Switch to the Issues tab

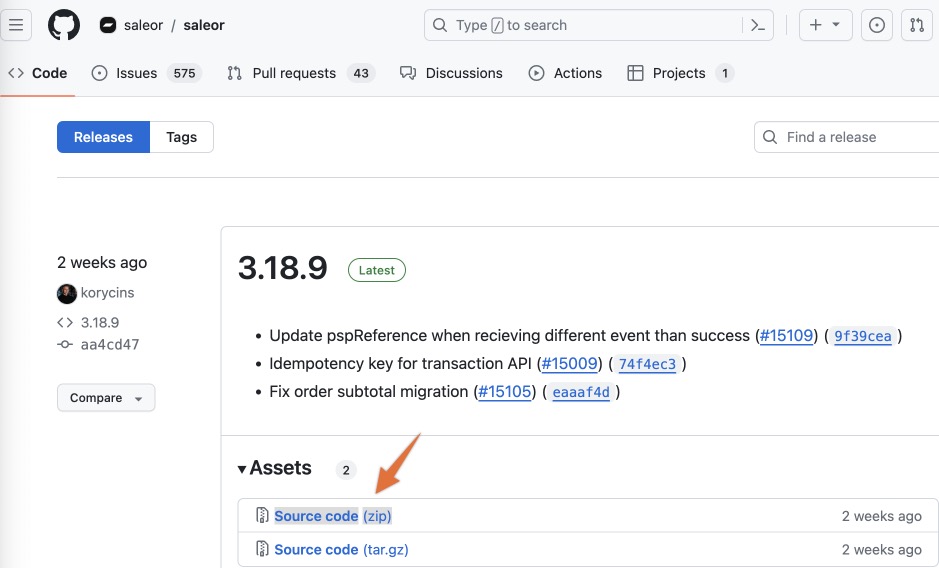(x=146, y=73)
